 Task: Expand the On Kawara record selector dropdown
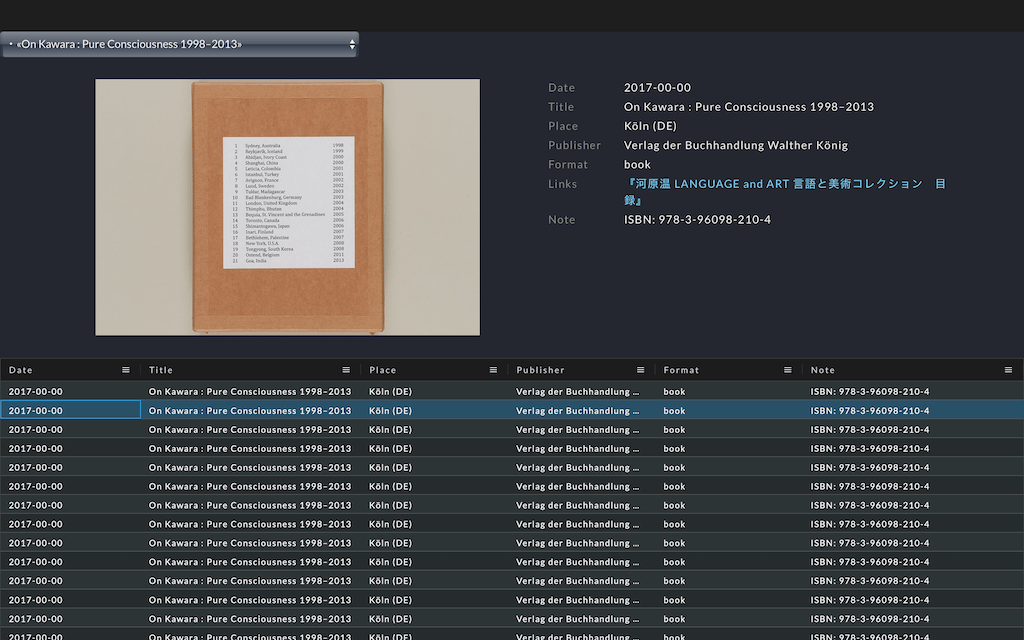(180, 45)
